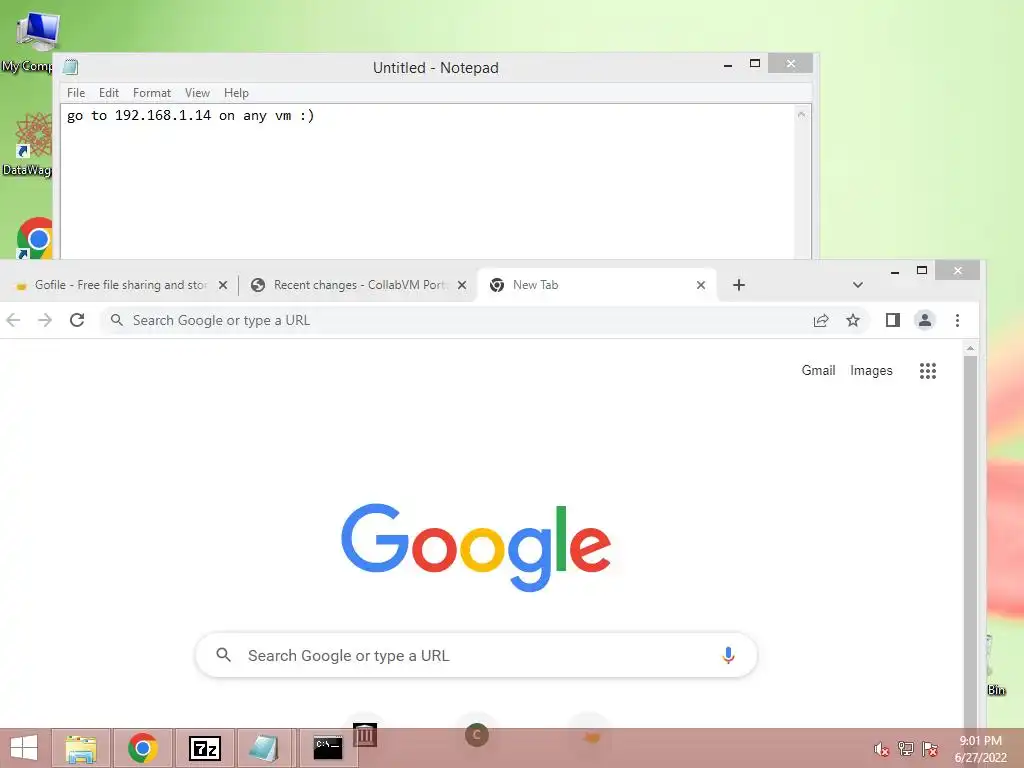The image size is (1024, 768).
Task: Open the Action Center flag icon
Action: pos(930,749)
